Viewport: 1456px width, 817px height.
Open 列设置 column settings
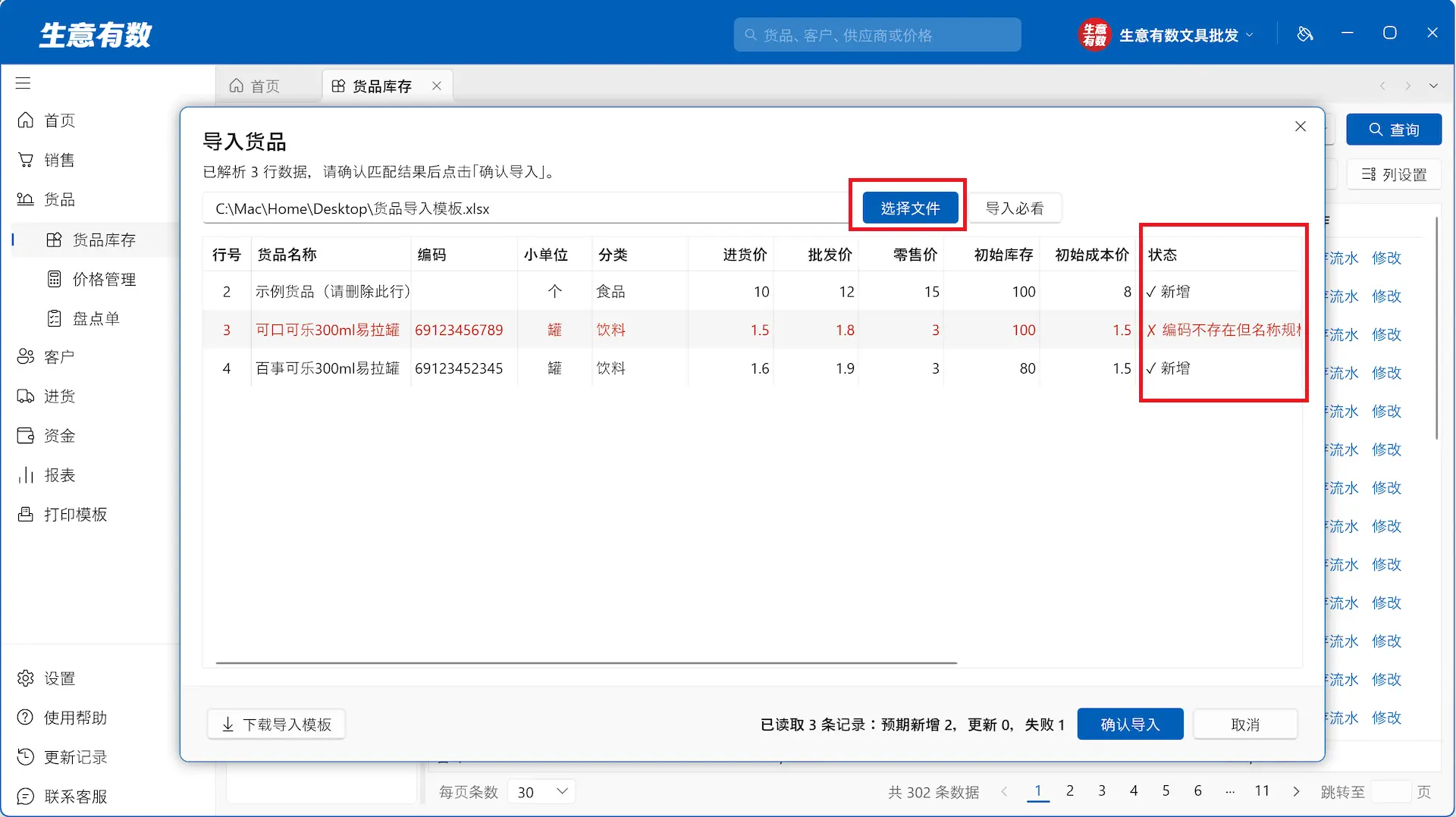(x=1394, y=175)
